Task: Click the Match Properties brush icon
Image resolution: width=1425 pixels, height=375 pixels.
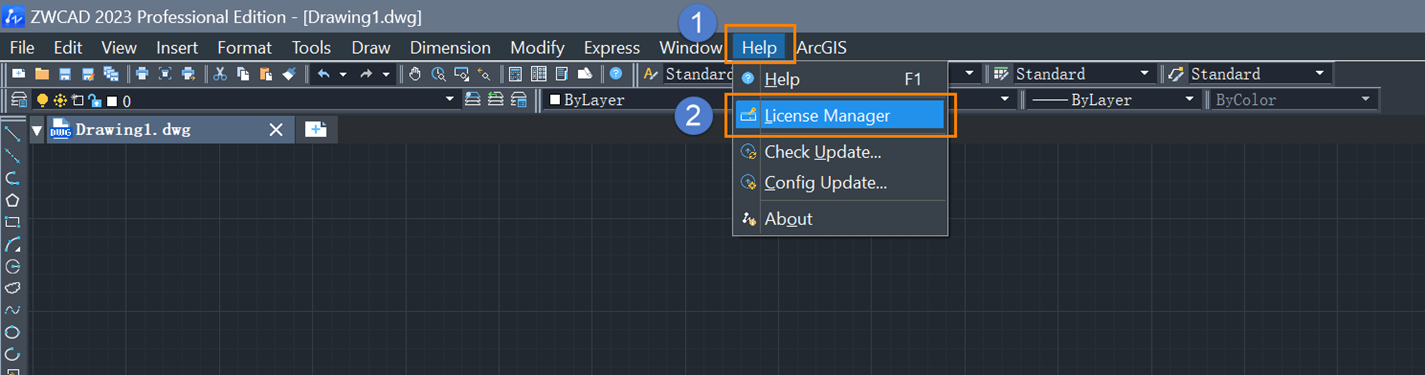Action: 288,74
